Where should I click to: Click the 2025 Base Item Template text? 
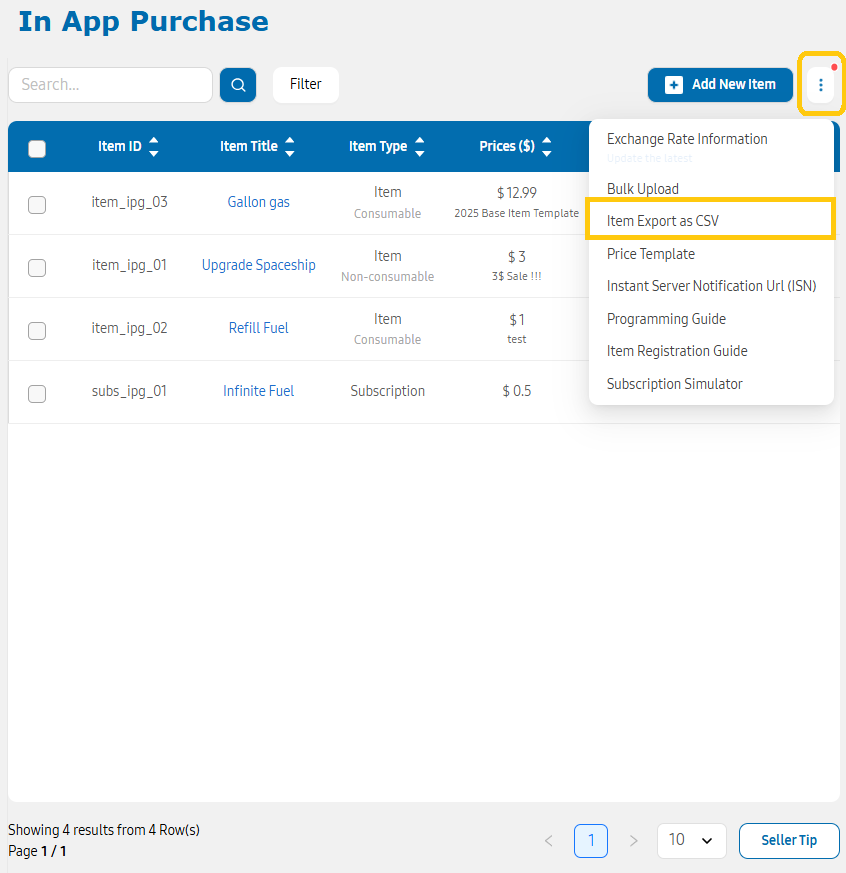click(517, 213)
